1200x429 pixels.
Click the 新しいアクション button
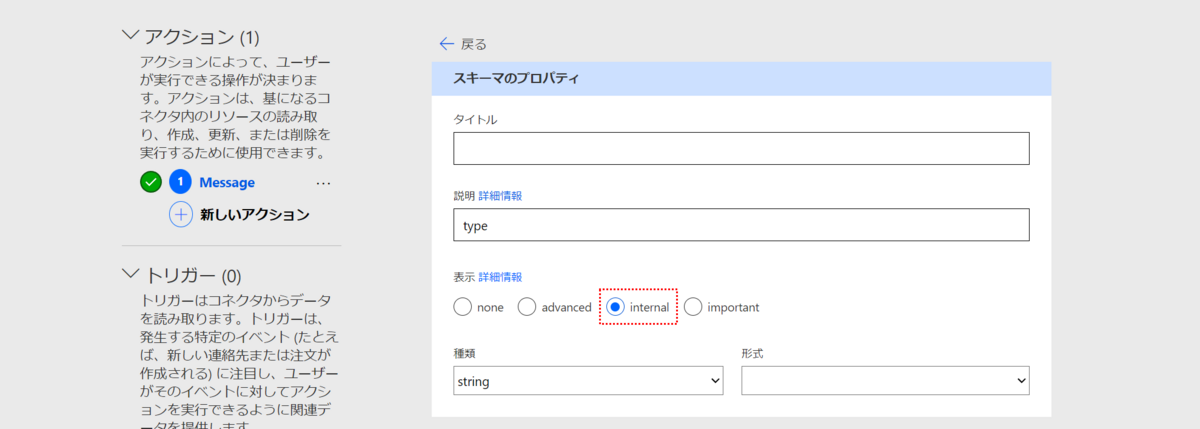pos(255,214)
